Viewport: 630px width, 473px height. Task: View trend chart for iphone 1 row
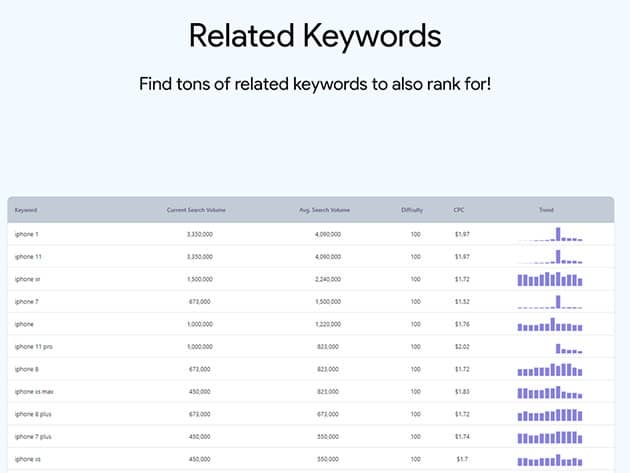pos(550,234)
